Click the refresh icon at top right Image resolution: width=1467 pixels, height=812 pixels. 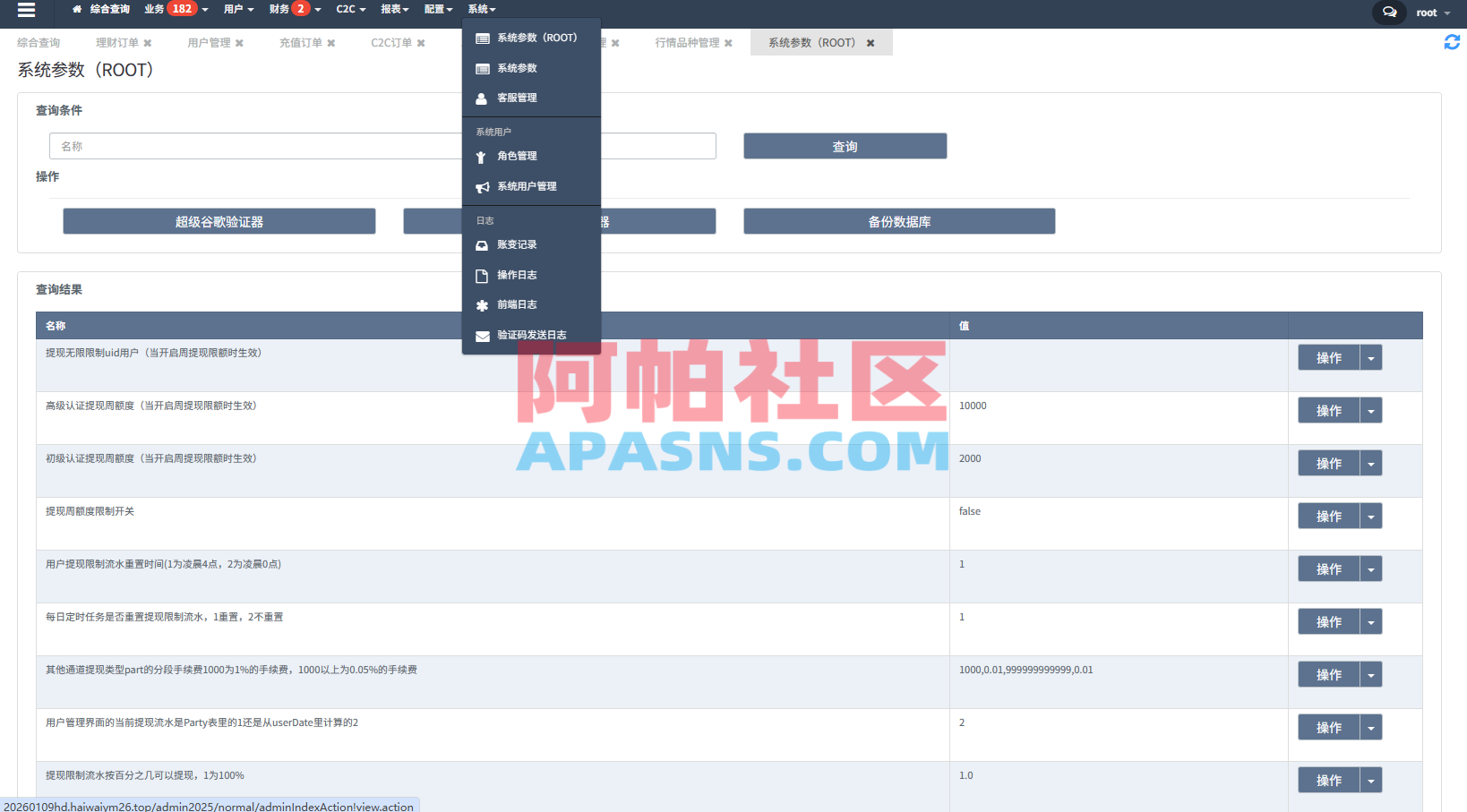click(1452, 42)
